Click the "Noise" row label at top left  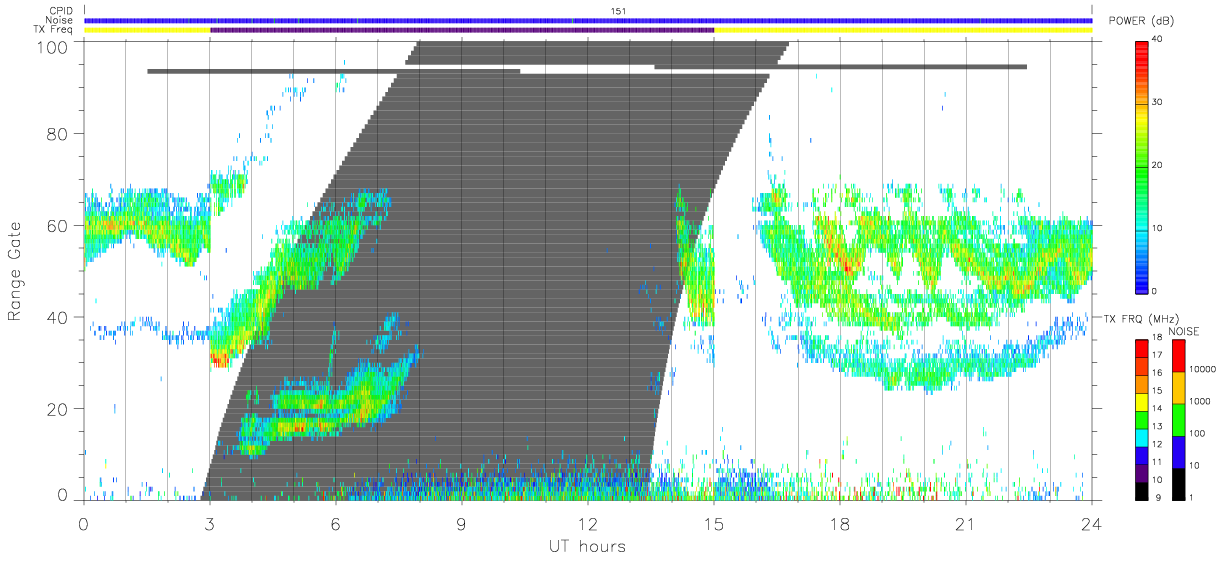[x=60, y=20]
